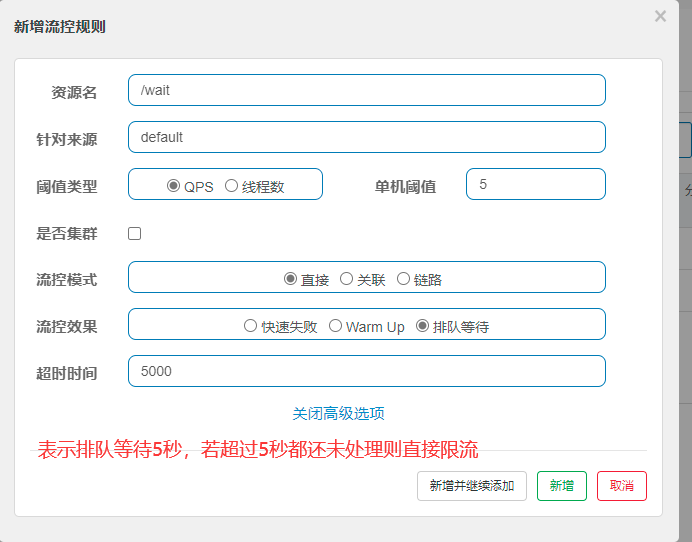Click the 资源名 input field containing /wait

click(366, 90)
